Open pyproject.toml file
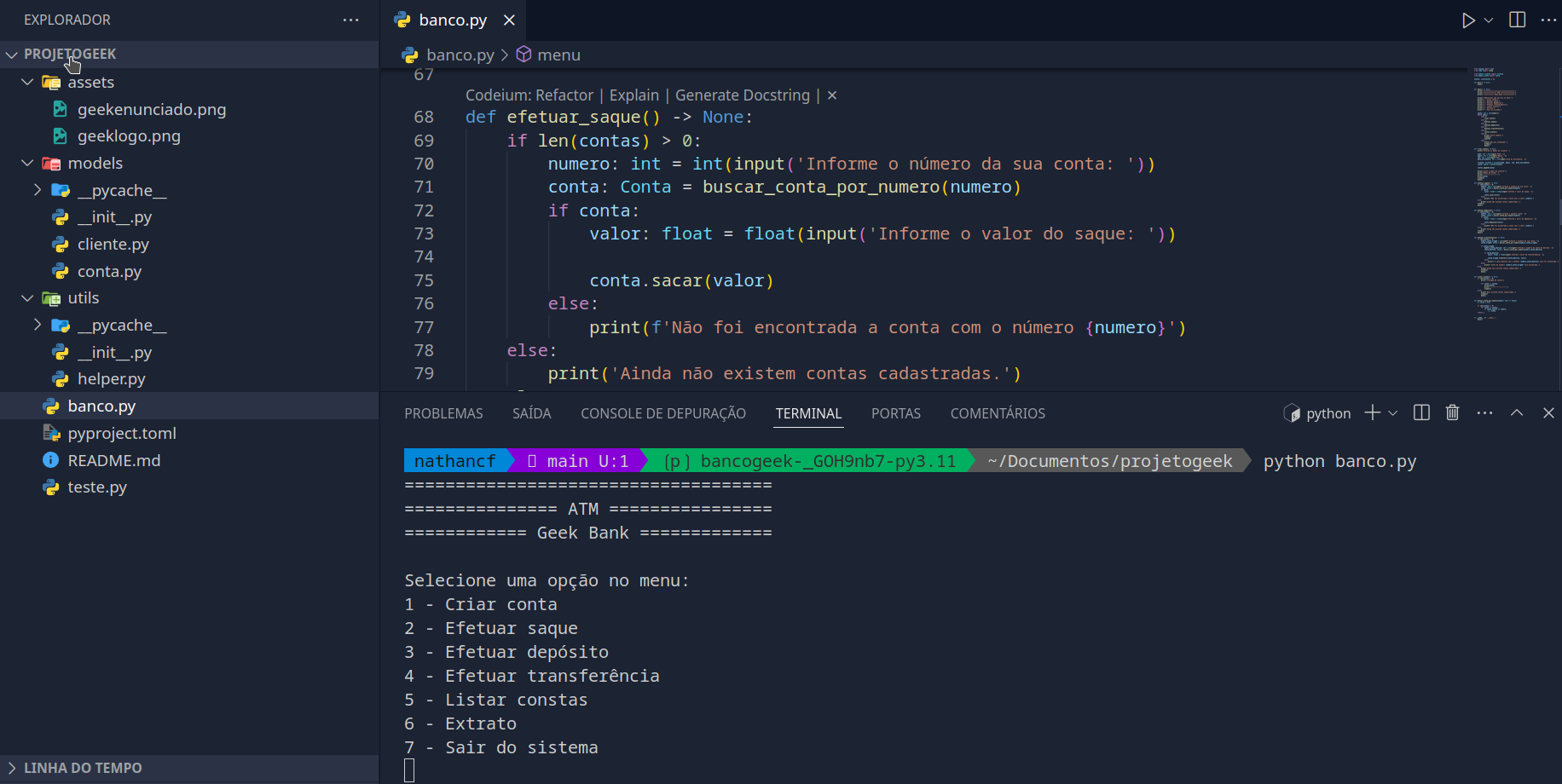Screen dimensions: 1562x784 189,433
